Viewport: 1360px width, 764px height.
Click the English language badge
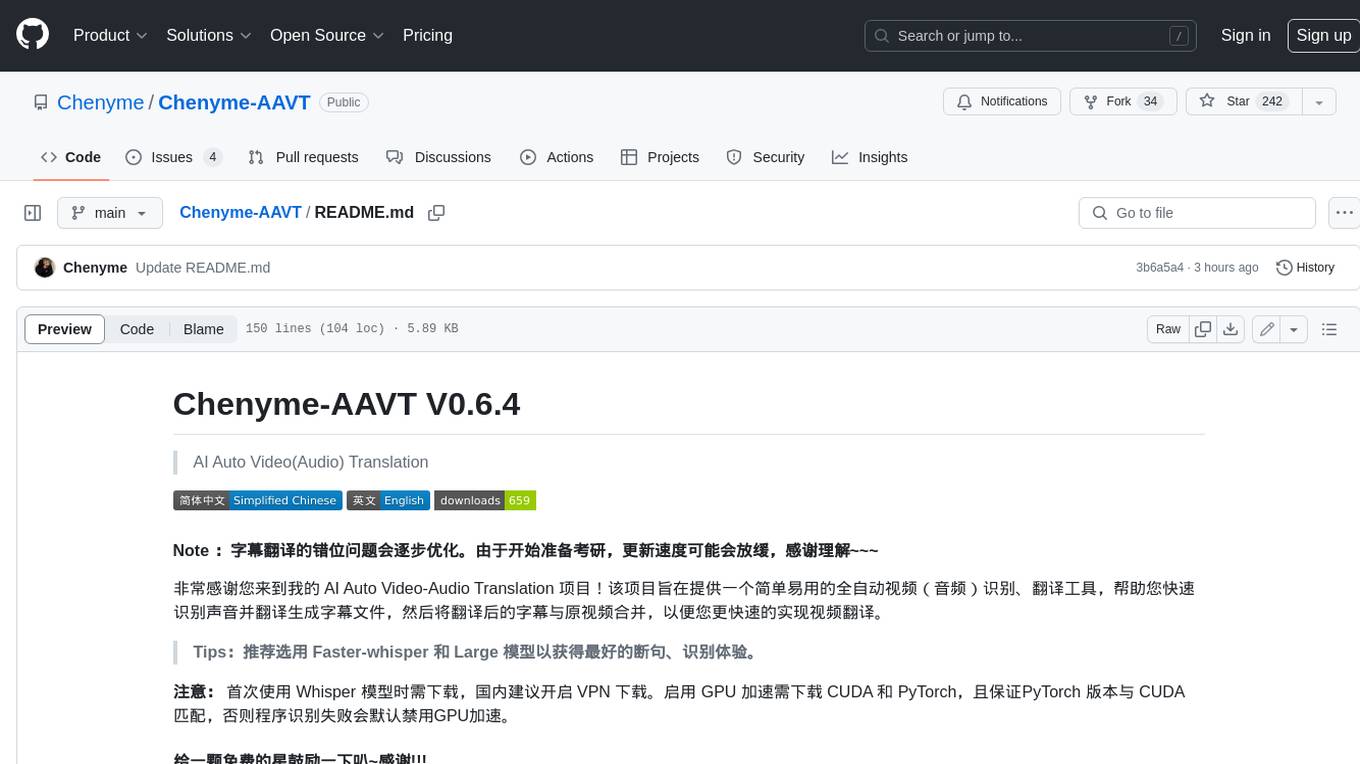click(x=388, y=500)
